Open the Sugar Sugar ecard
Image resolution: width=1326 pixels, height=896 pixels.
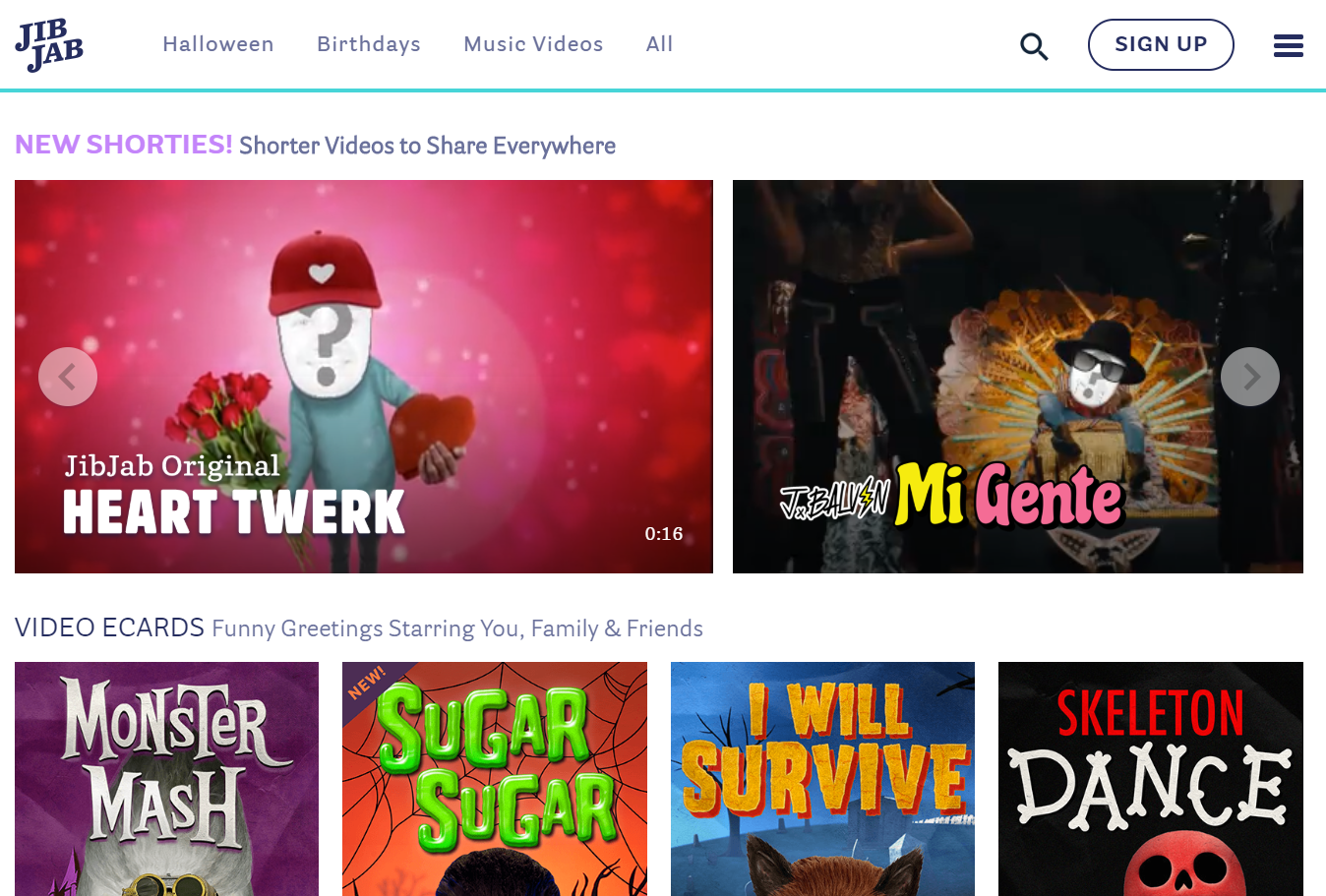[495, 778]
